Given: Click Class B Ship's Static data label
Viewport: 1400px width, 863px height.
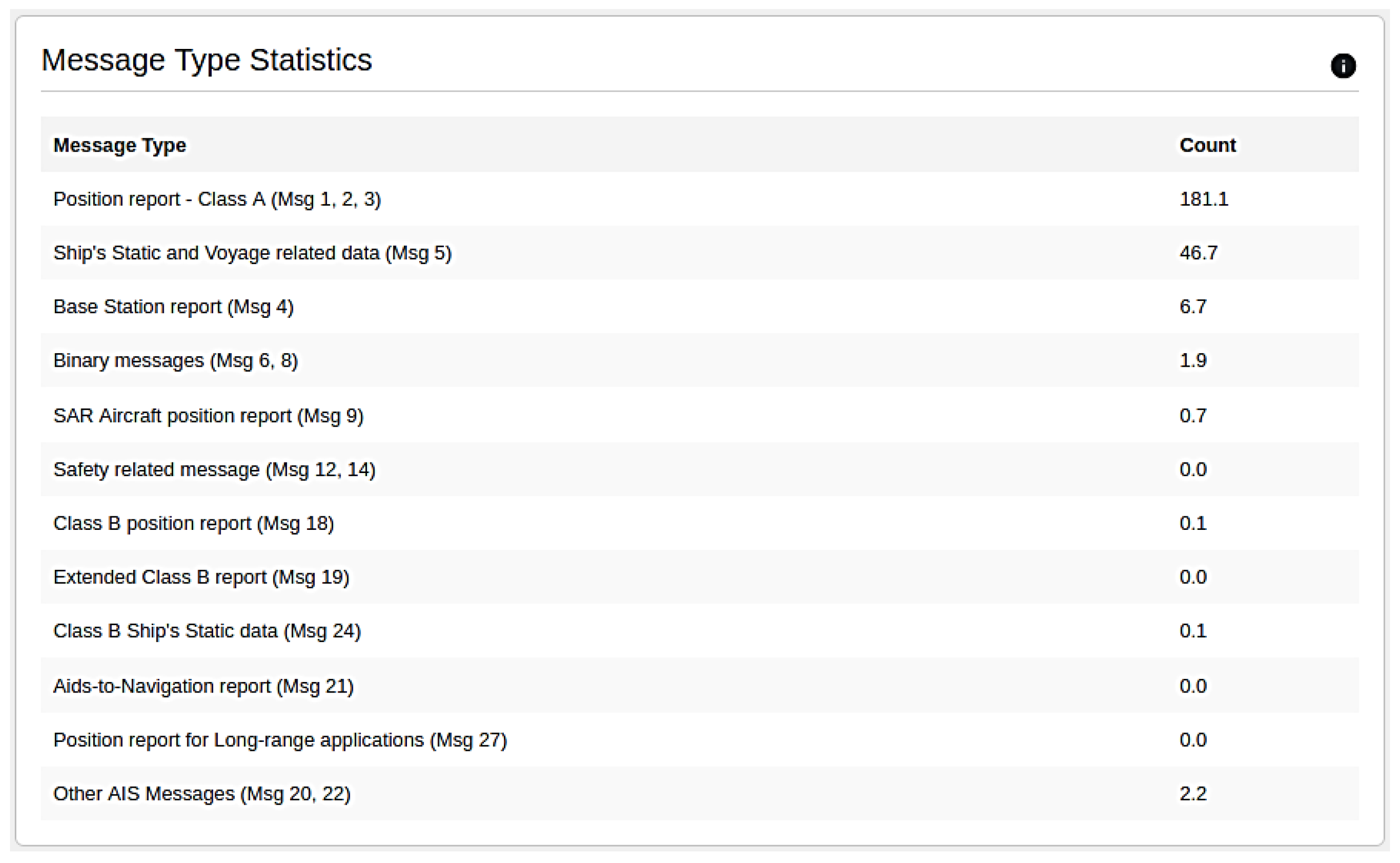Looking at the screenshot, I should 207,631.
